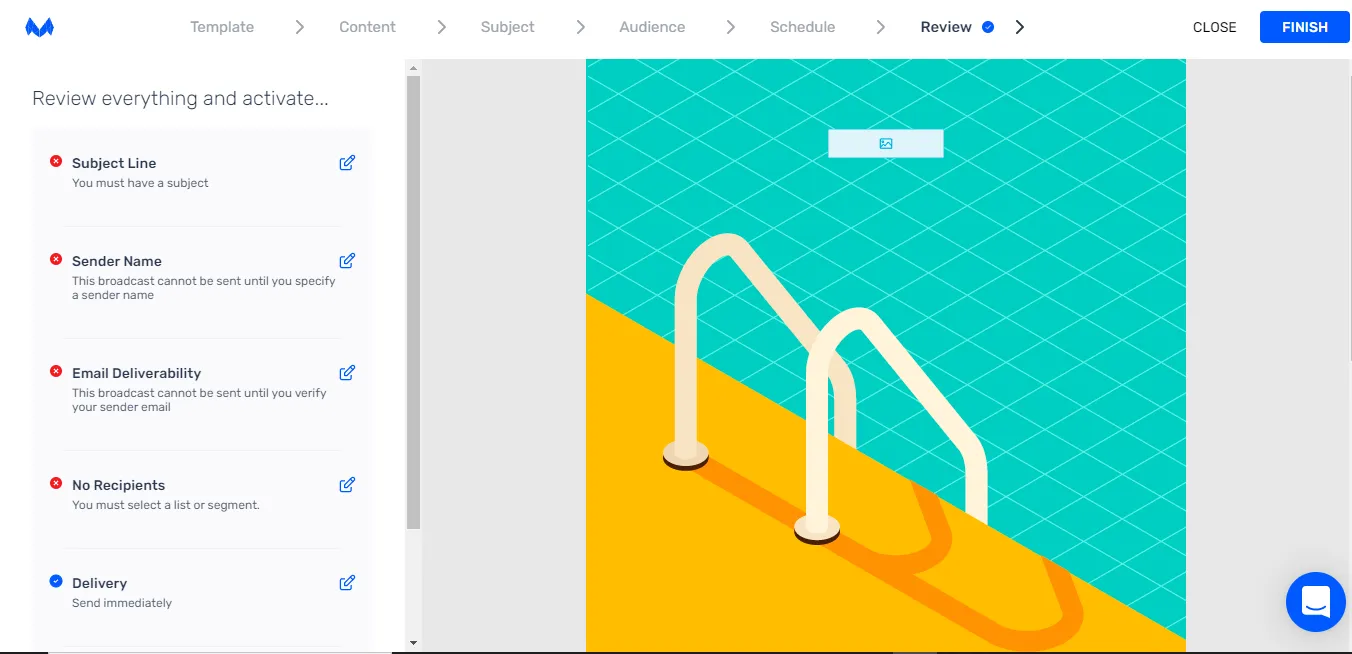This screenshot has width=1352, height=654.
Task: Click the up arrow on panel scrollbar
Action: tap(413, 67)
